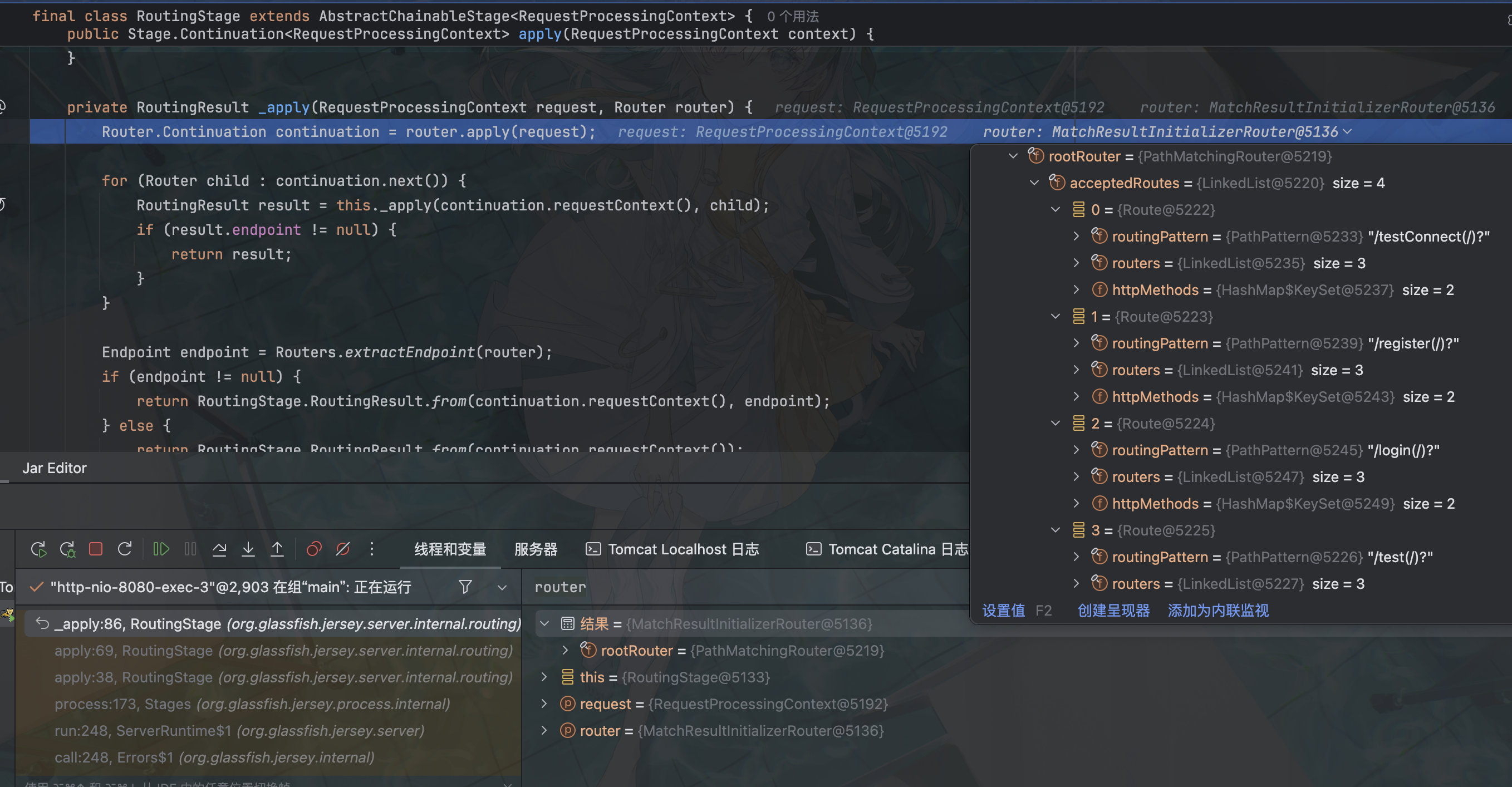Open the View Breakpoints dialog
This screenshot has height=787, width=1512.
[314, 549]
